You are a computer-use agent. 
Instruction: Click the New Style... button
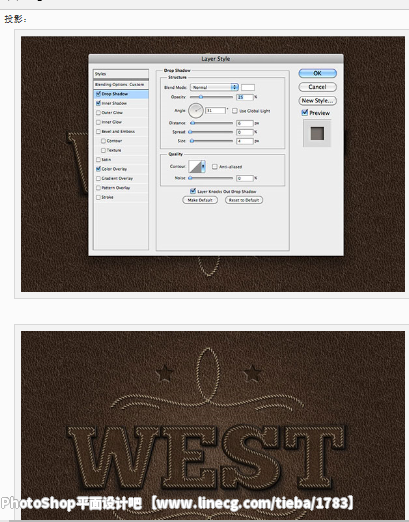pos(317,101)
